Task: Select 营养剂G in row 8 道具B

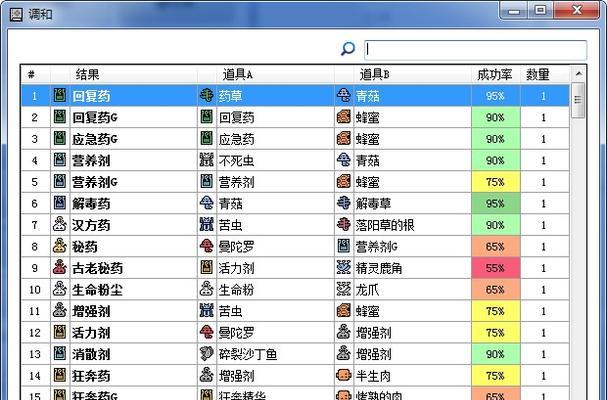Action: [x=377, y=247]
